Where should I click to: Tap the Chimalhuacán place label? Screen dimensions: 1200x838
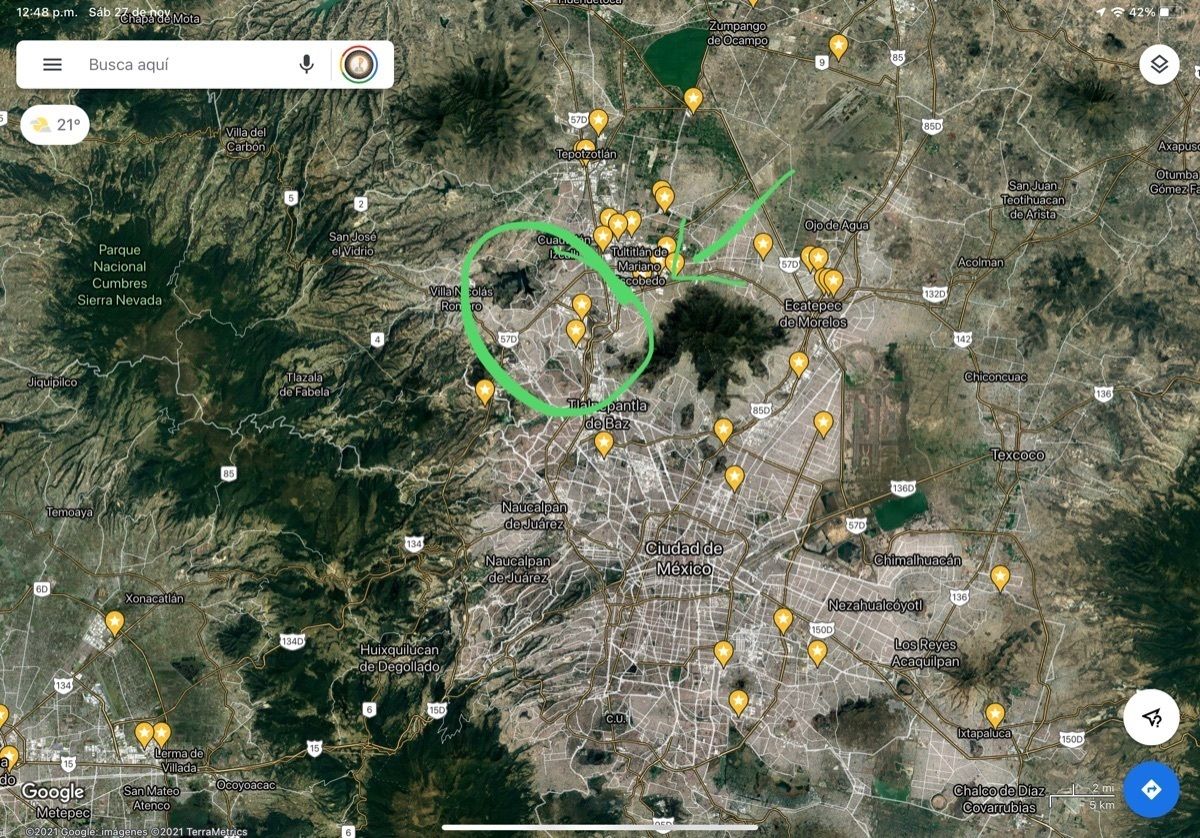coord(917,560)
